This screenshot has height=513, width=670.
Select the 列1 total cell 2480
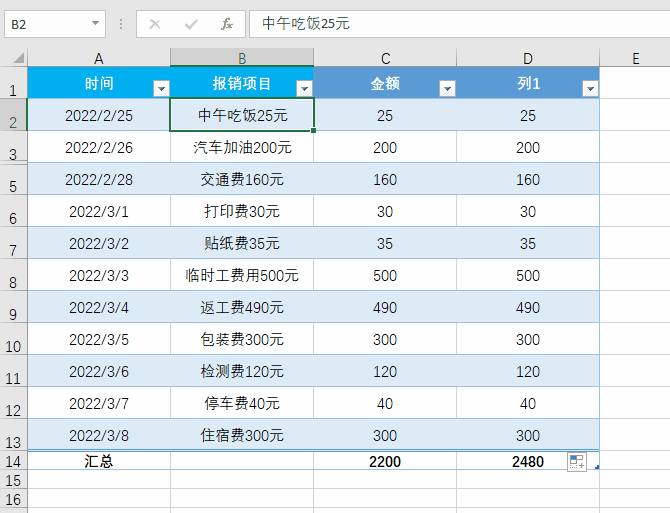(528, 461)
